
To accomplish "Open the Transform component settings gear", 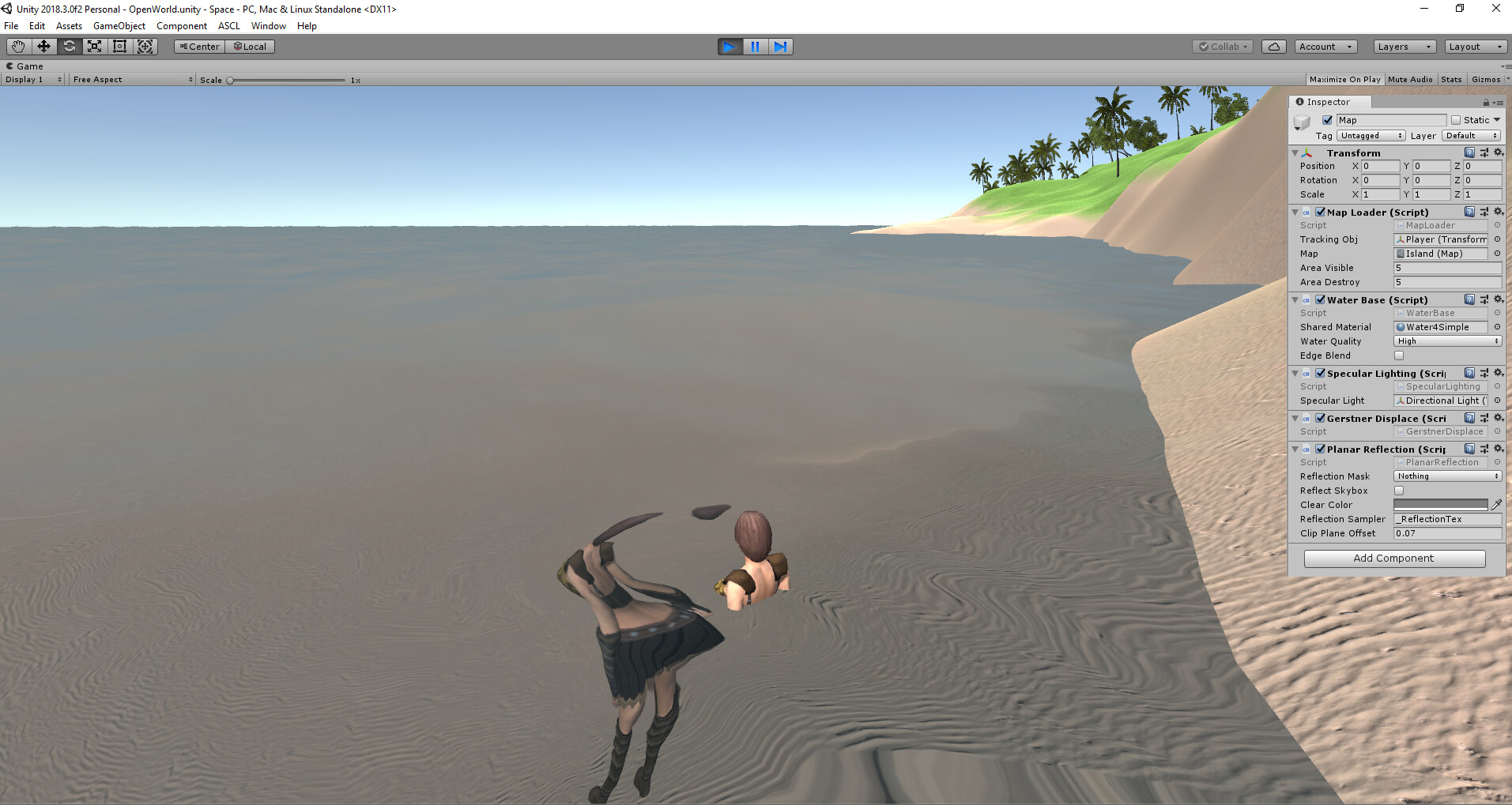I will (1499, 152).
